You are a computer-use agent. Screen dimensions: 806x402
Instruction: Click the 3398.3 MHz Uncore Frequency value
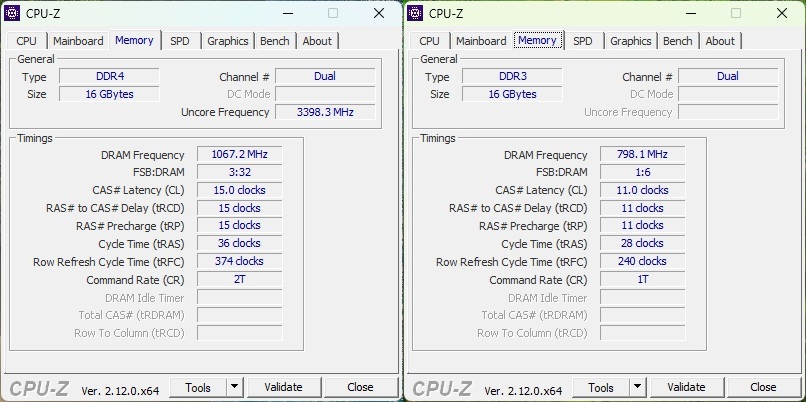tap(325, 112)
